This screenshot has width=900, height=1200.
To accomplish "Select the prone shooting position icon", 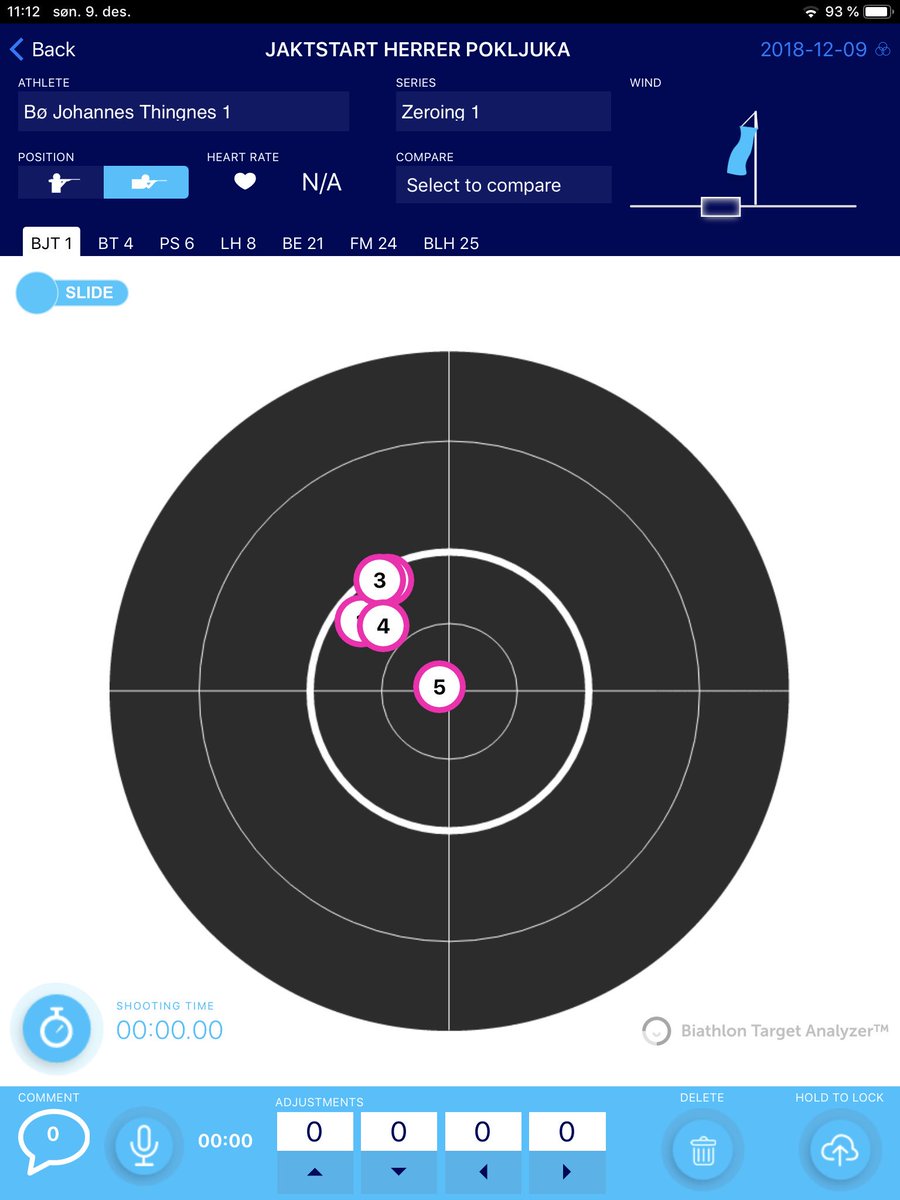I will pyautogui.click(x=146, y=182).
